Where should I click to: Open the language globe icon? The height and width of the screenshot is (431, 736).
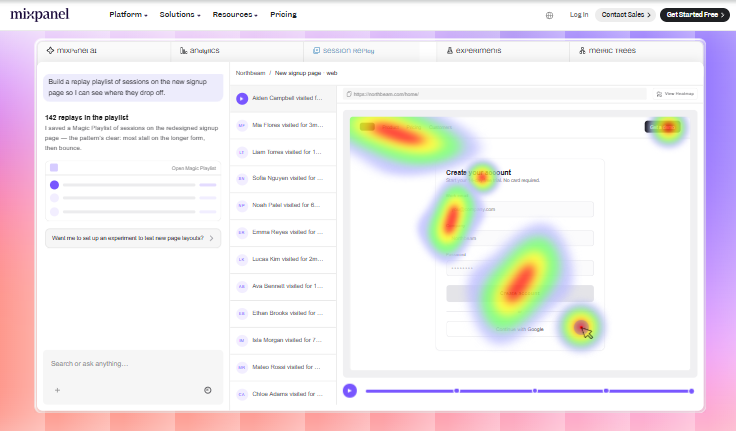pos(549,15)
